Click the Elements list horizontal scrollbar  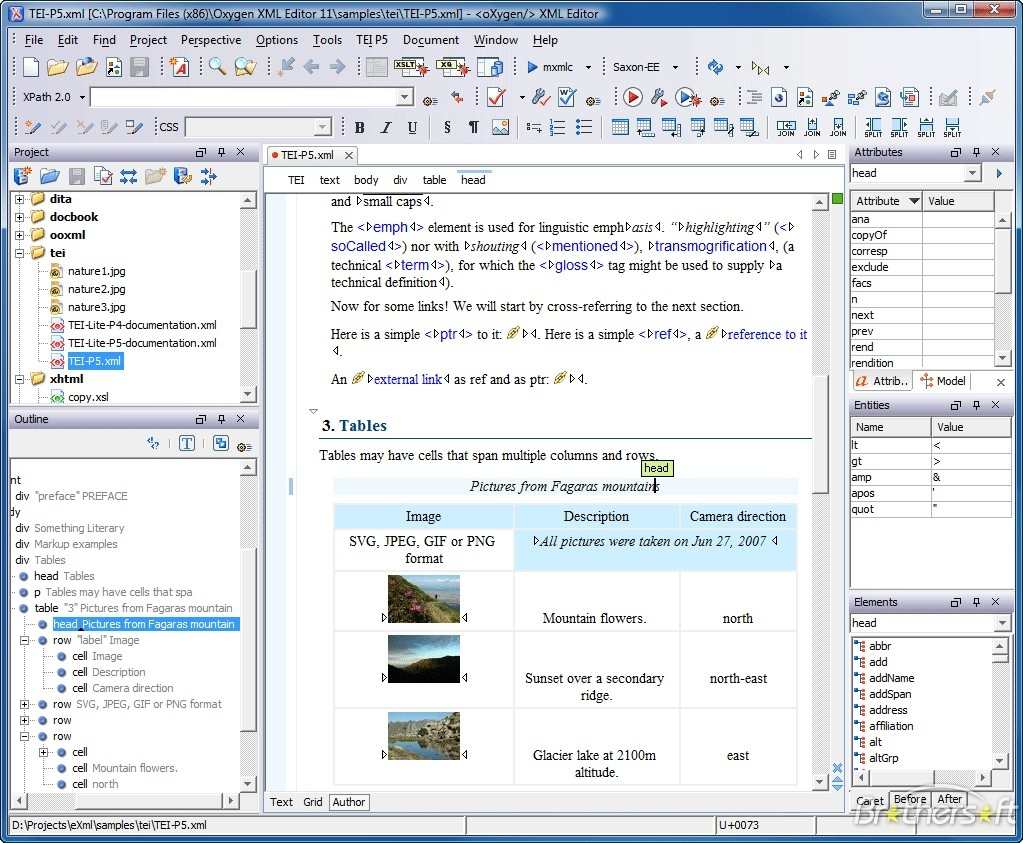[921, 777]
